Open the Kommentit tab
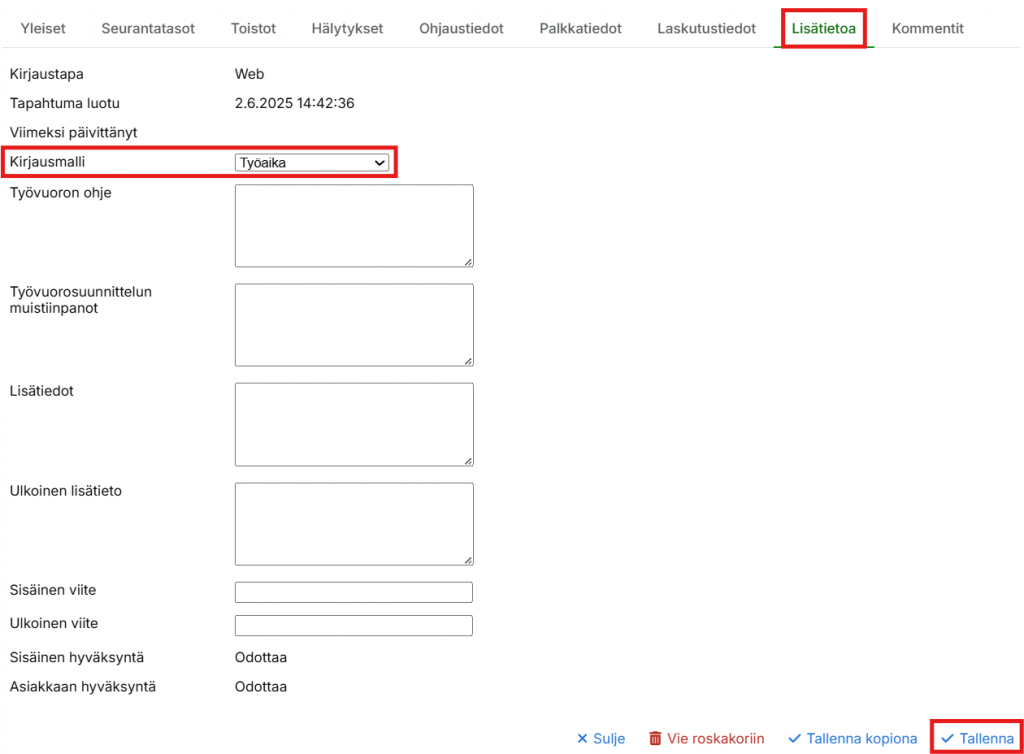 tap(927, 28)
